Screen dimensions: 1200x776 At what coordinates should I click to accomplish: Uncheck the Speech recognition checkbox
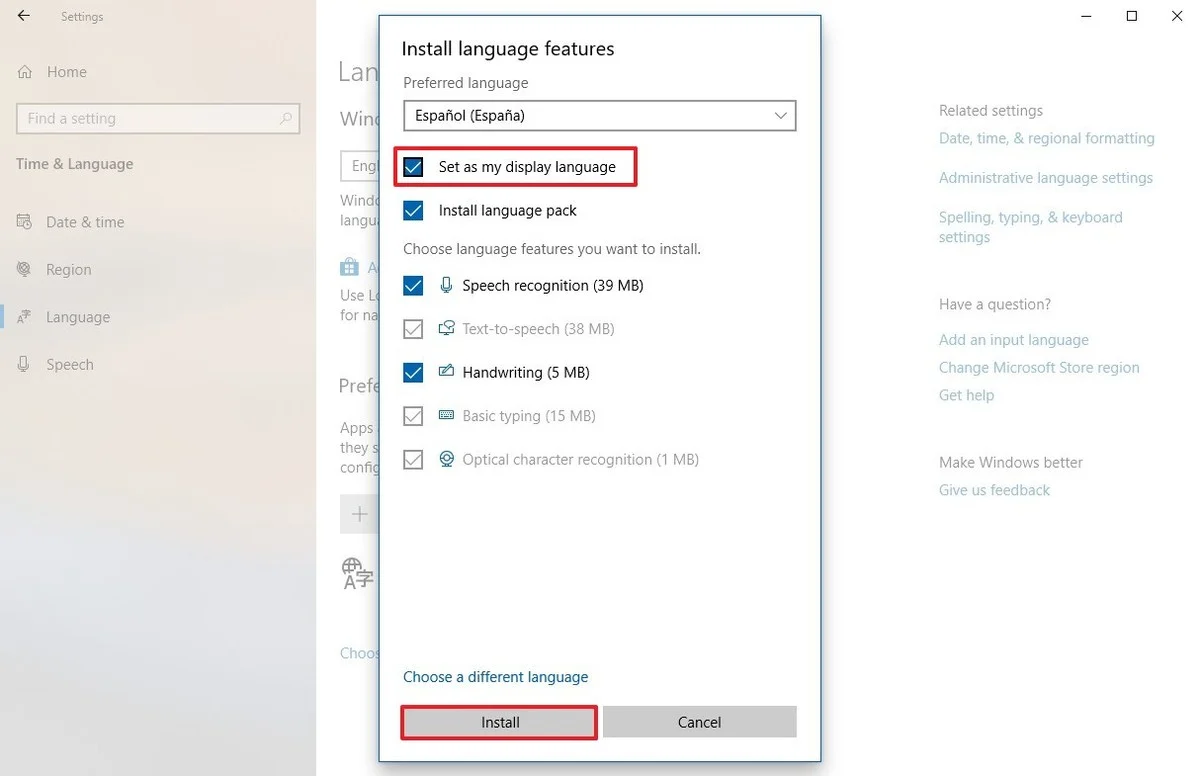[413, 286]
